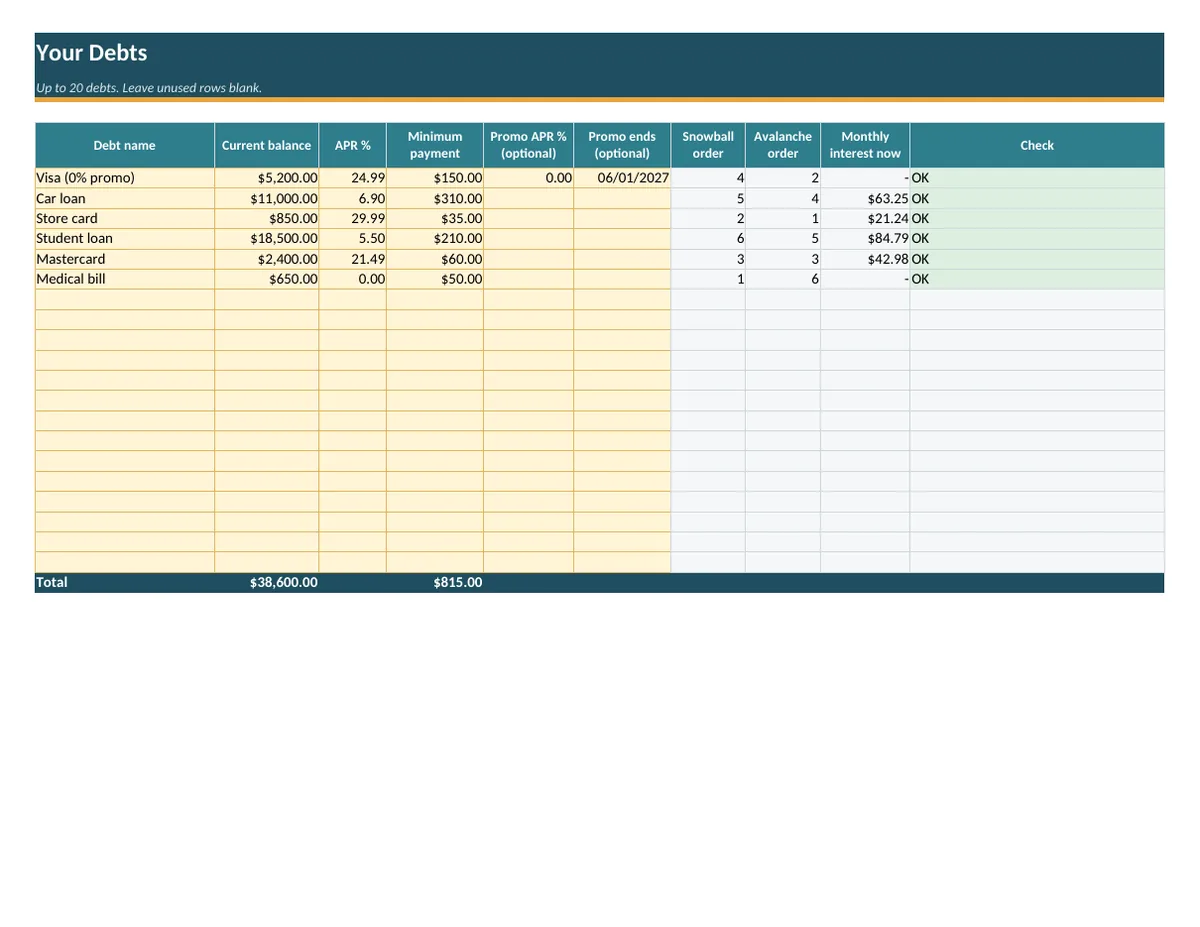Select the $84.79 monthly interest cell

tap(865, 238)
